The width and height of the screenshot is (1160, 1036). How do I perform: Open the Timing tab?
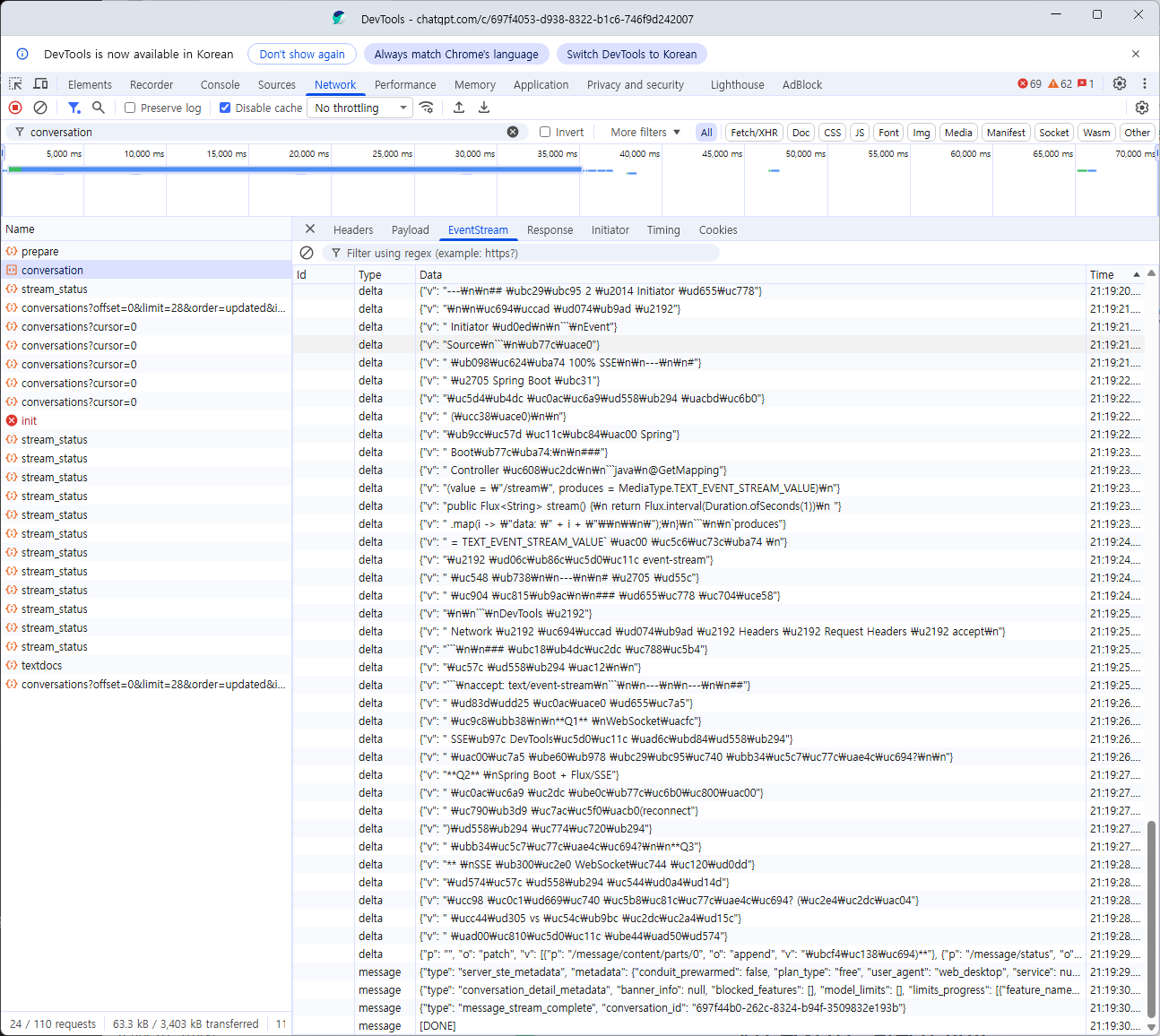pos(663,229)
